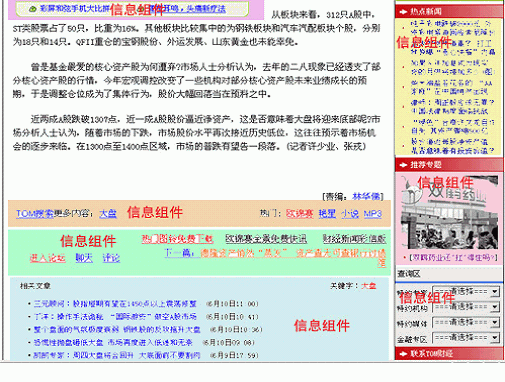Click the 推荐专题 pharmacy photo thumbnail
The image size is (505, 382).
449,212
